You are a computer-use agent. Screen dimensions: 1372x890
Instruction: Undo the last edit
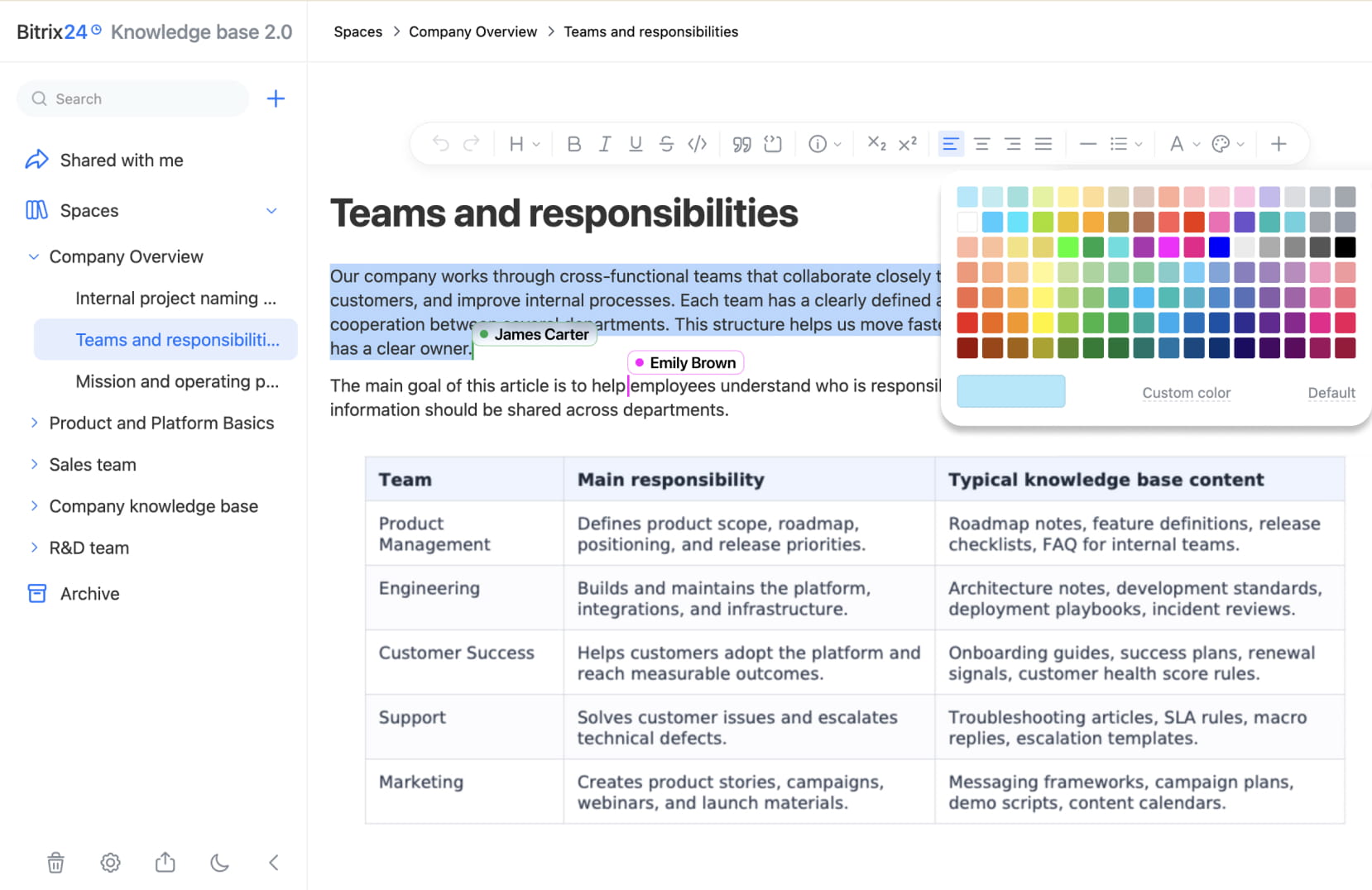(x=440, y=144)
